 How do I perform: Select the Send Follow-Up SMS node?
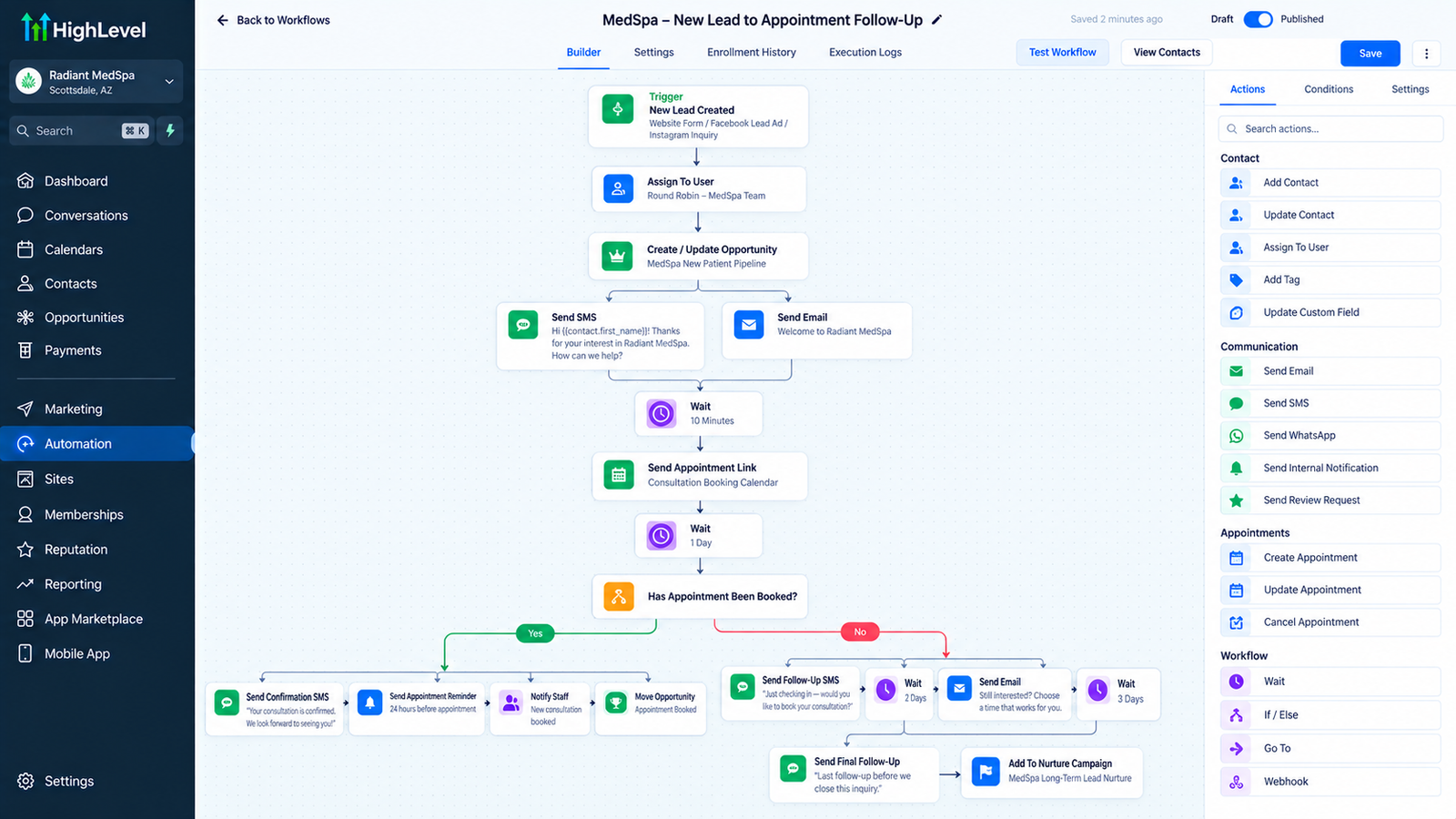click(x=792, y=694)
